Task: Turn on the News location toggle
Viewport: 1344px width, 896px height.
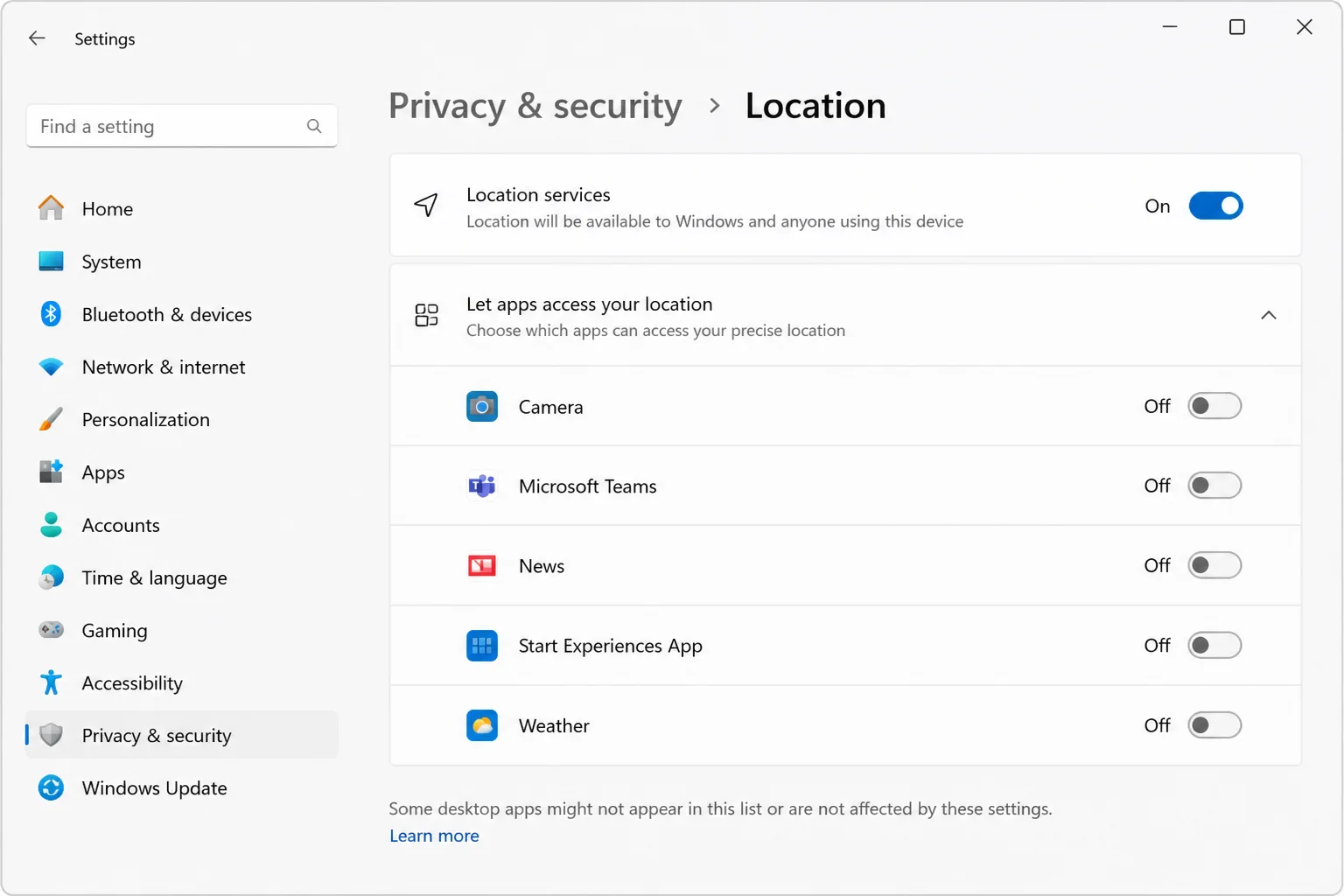Action: 1214,565
